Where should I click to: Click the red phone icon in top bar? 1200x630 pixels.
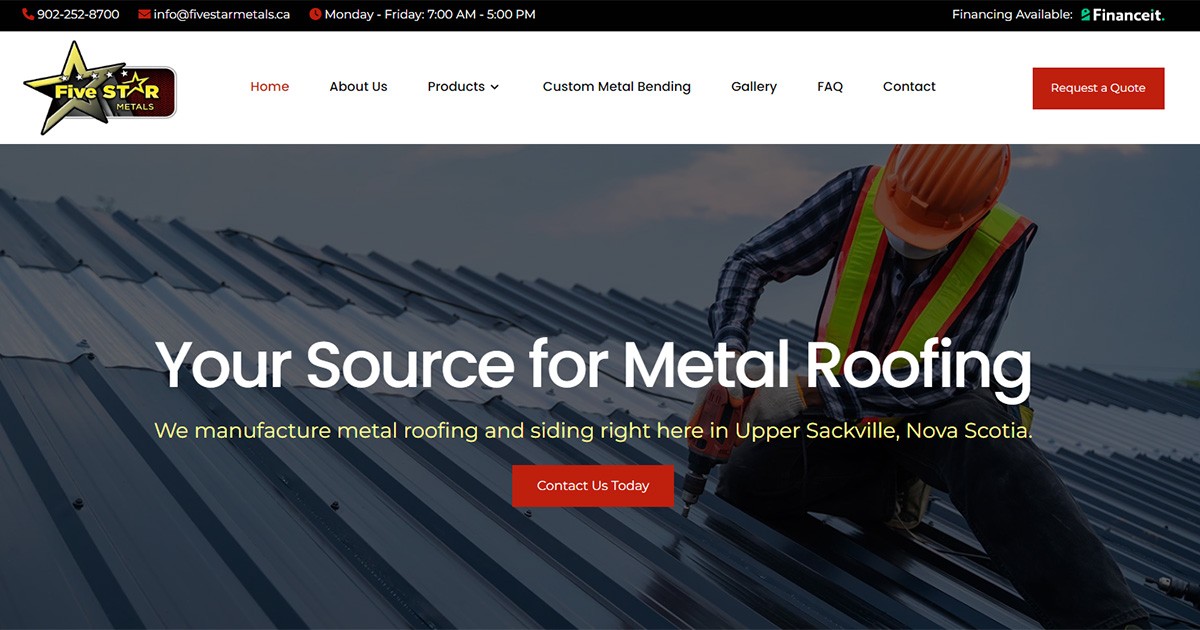[29, 14]
